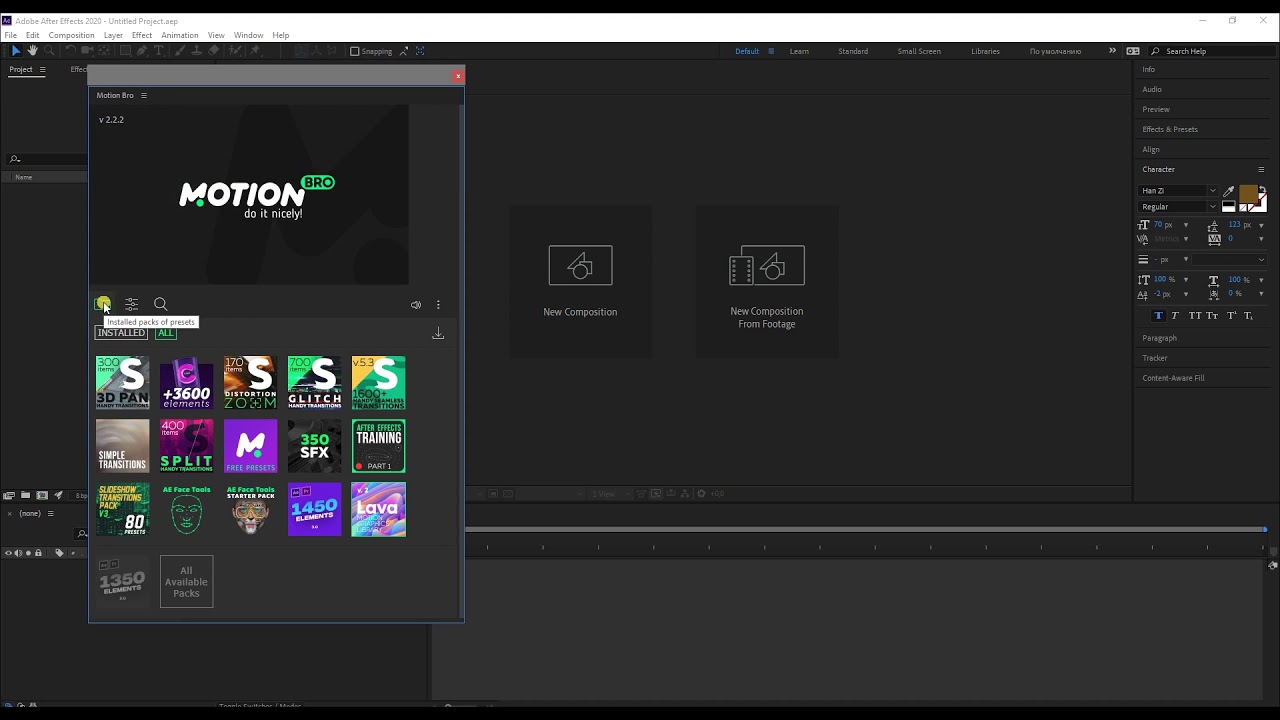
Task: Click the black and white swatch
Action: point(1228,206)
